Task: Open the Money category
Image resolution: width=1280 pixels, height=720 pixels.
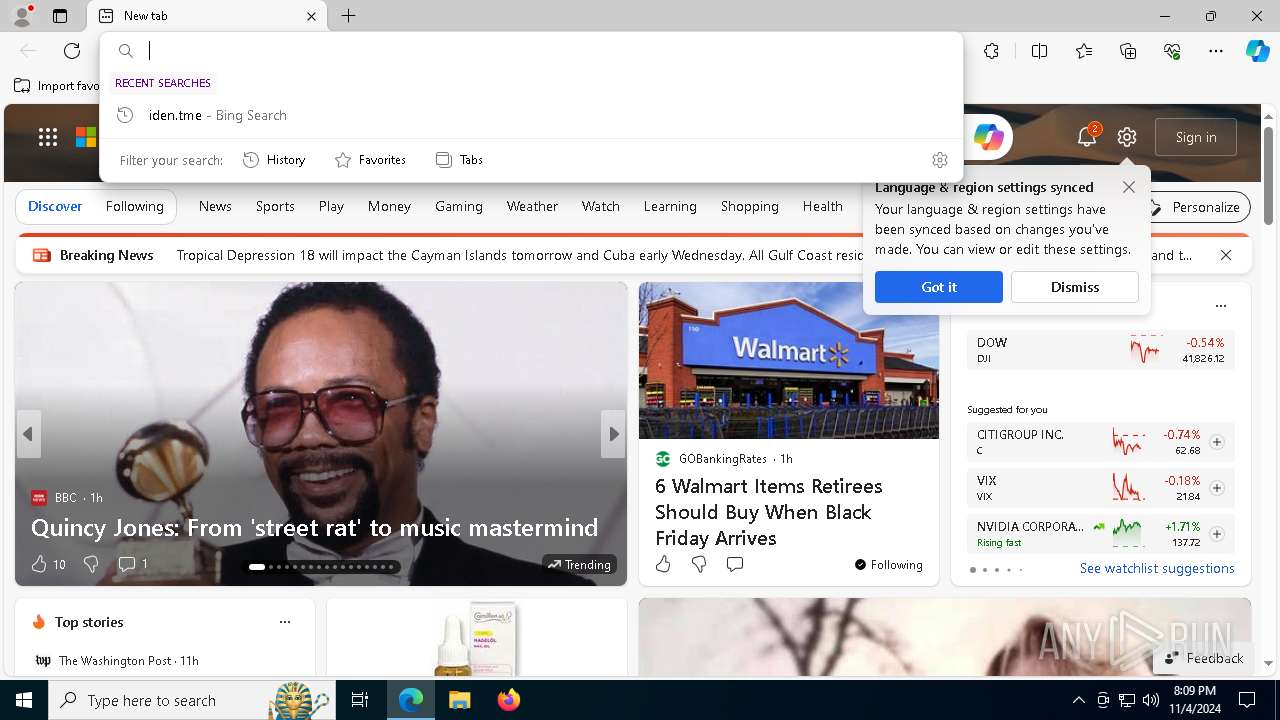Action: click(389, 207)
